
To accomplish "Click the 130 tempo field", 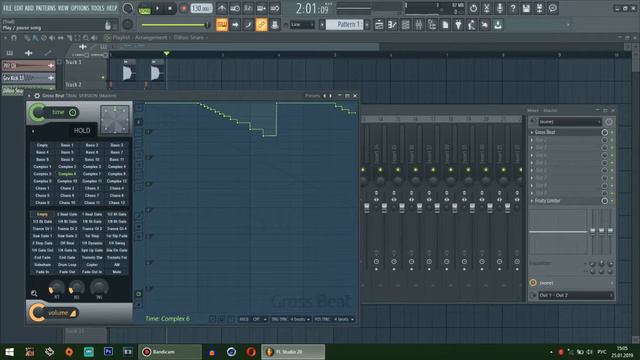I will pos(201,9).
